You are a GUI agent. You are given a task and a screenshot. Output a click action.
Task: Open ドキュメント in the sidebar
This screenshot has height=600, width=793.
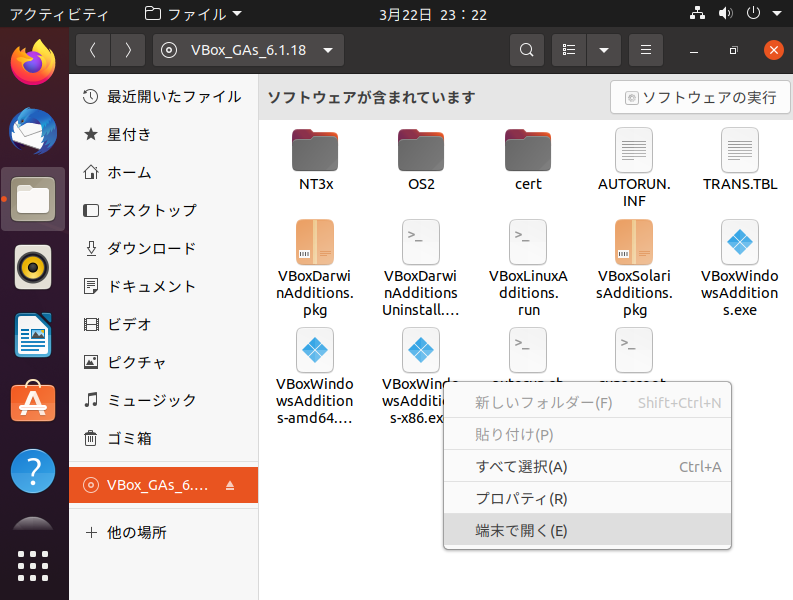coord(163,286)
